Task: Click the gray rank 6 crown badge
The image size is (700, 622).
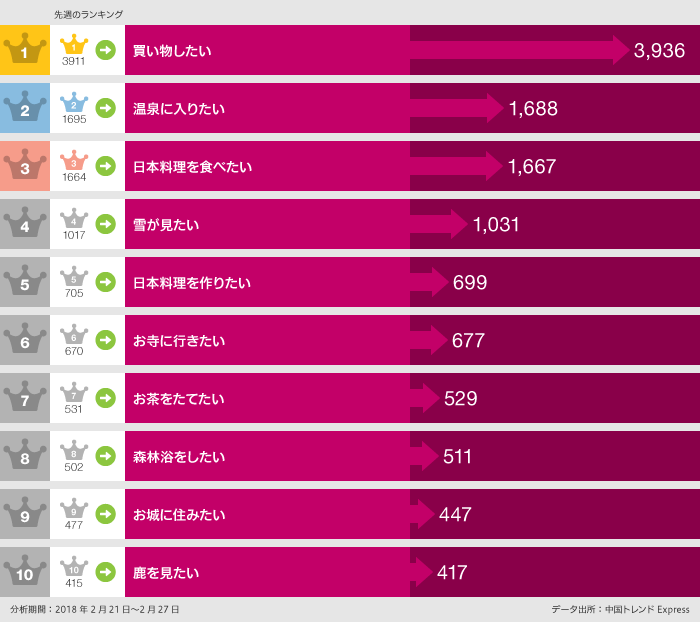Action: point(25,340)
